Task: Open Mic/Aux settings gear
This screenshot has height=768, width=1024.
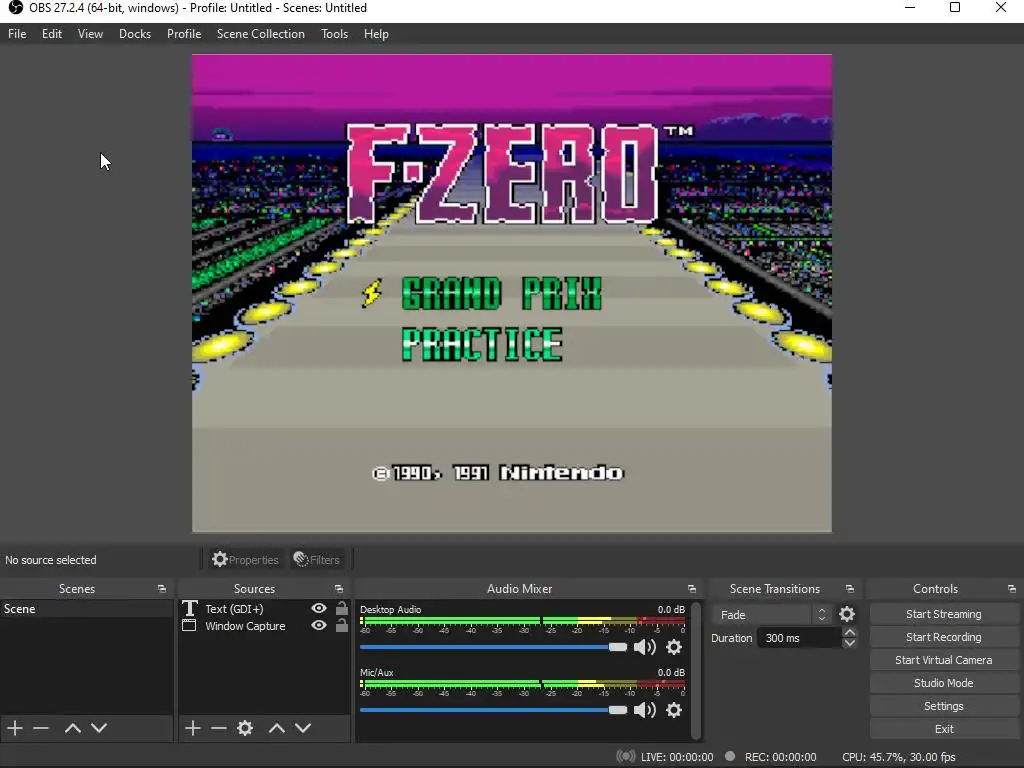Action: [x=674, y=710]
